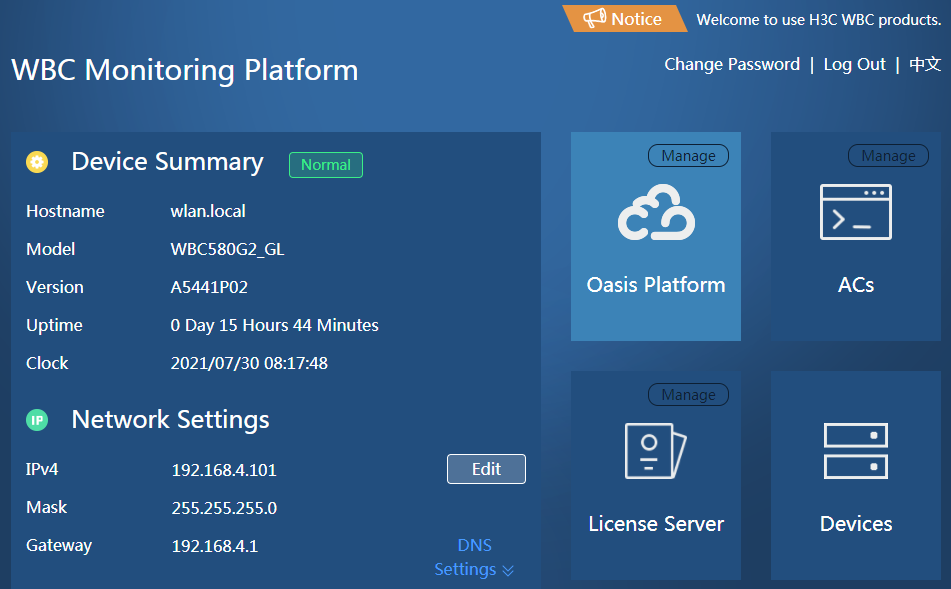
Task: Click the Hostname field label
Action: [66, 211]
